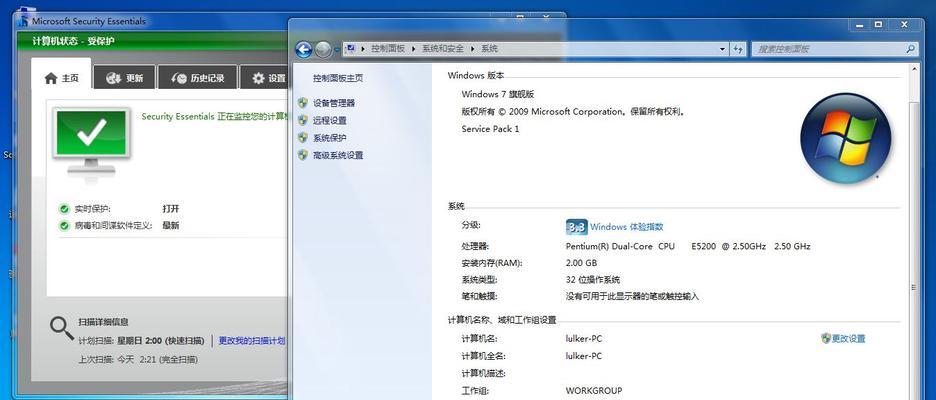Image resolution: width=936 pixels, height=400 pixels.
Task: Open 控制面板主页 link
Action: [x=338, y=78]
